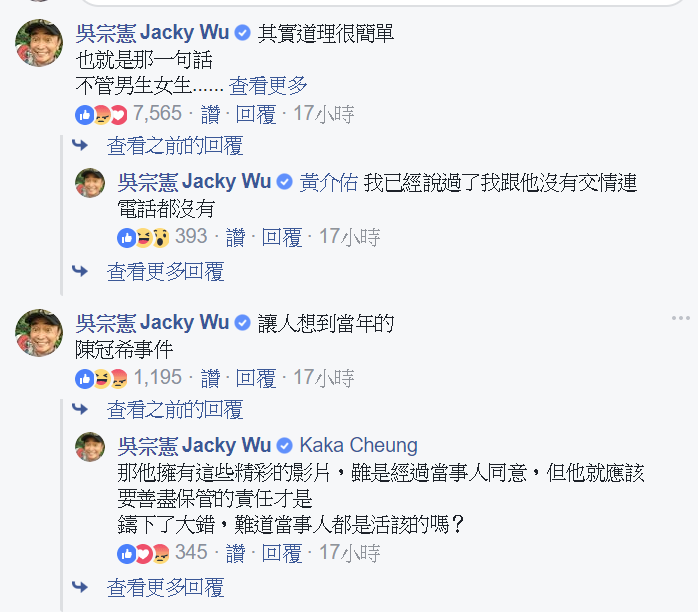Like the reply that has 345 reactions

point(235,553)
